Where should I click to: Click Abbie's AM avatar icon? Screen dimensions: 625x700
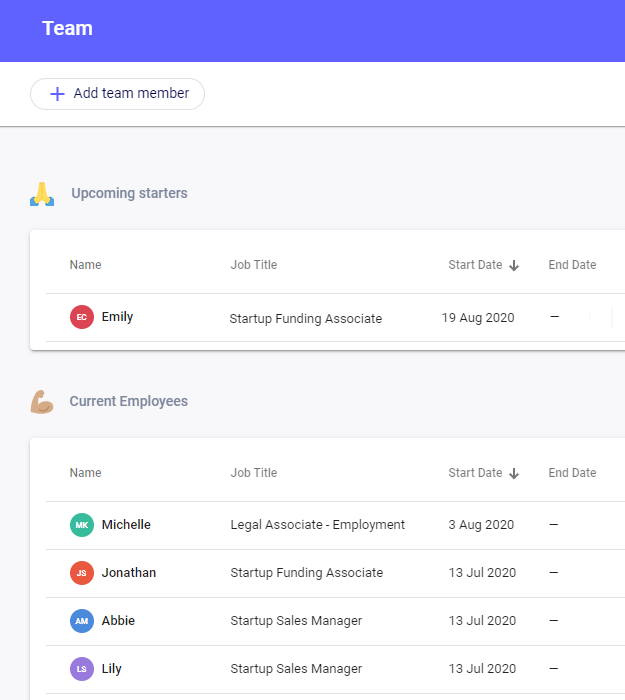pos(82,621)
